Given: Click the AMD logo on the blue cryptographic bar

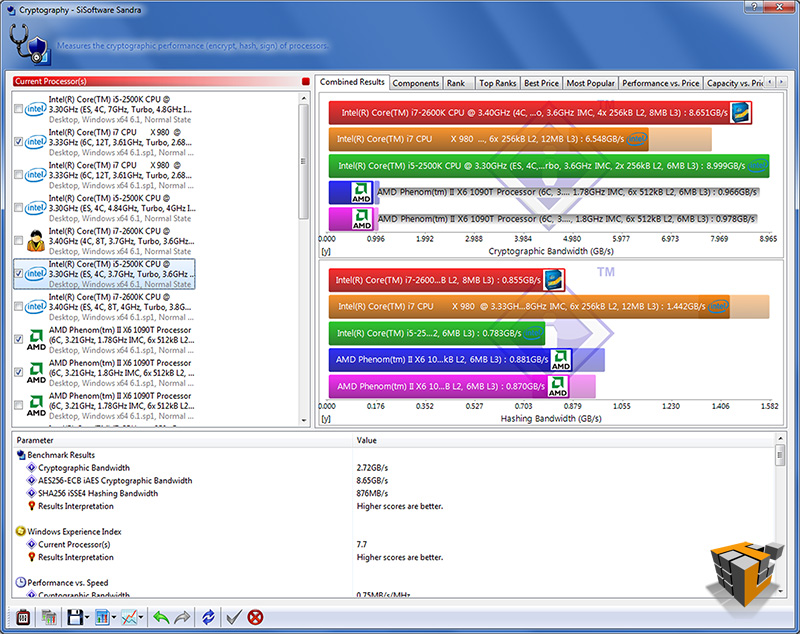Looking at the screenshot, I should (361, 192).
